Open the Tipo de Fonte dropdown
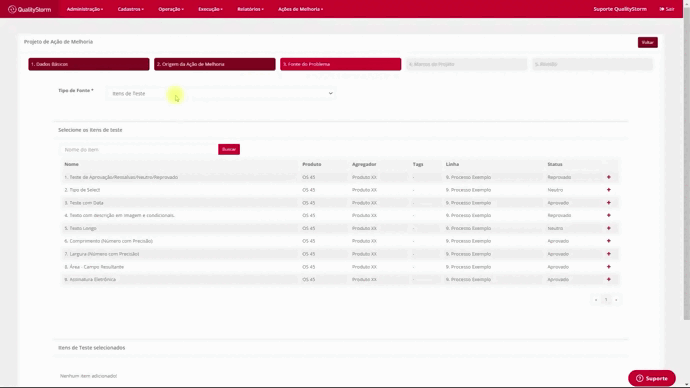 (x=221, y=93)
